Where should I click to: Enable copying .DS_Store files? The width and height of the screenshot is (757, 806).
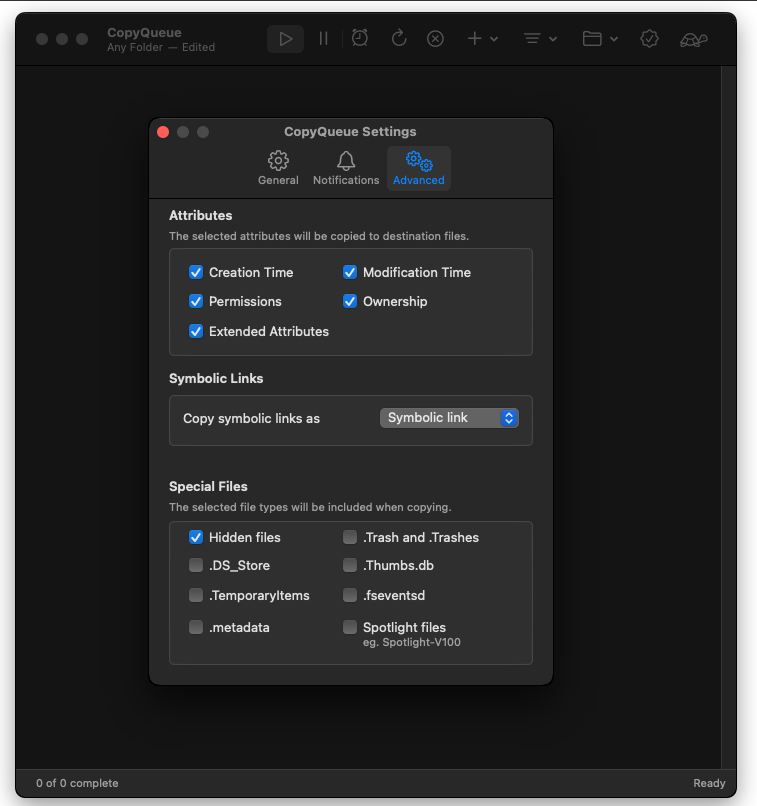[196, 566]
